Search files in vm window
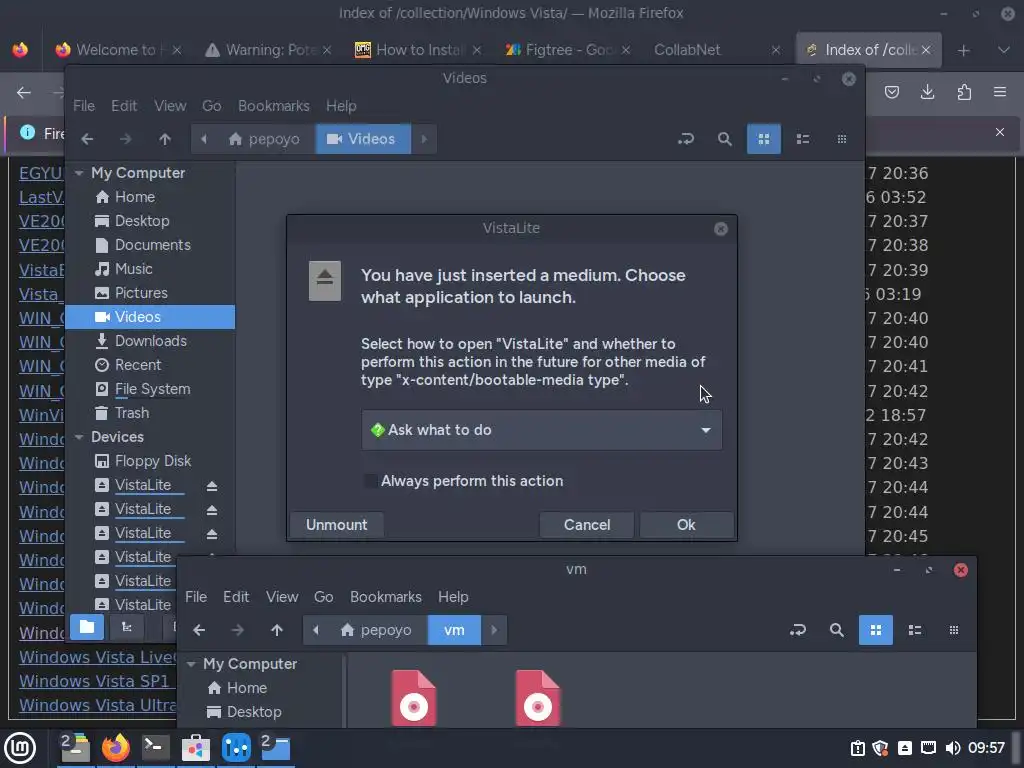The height and width of the screenshot is (768, 1024). [837, 630]
